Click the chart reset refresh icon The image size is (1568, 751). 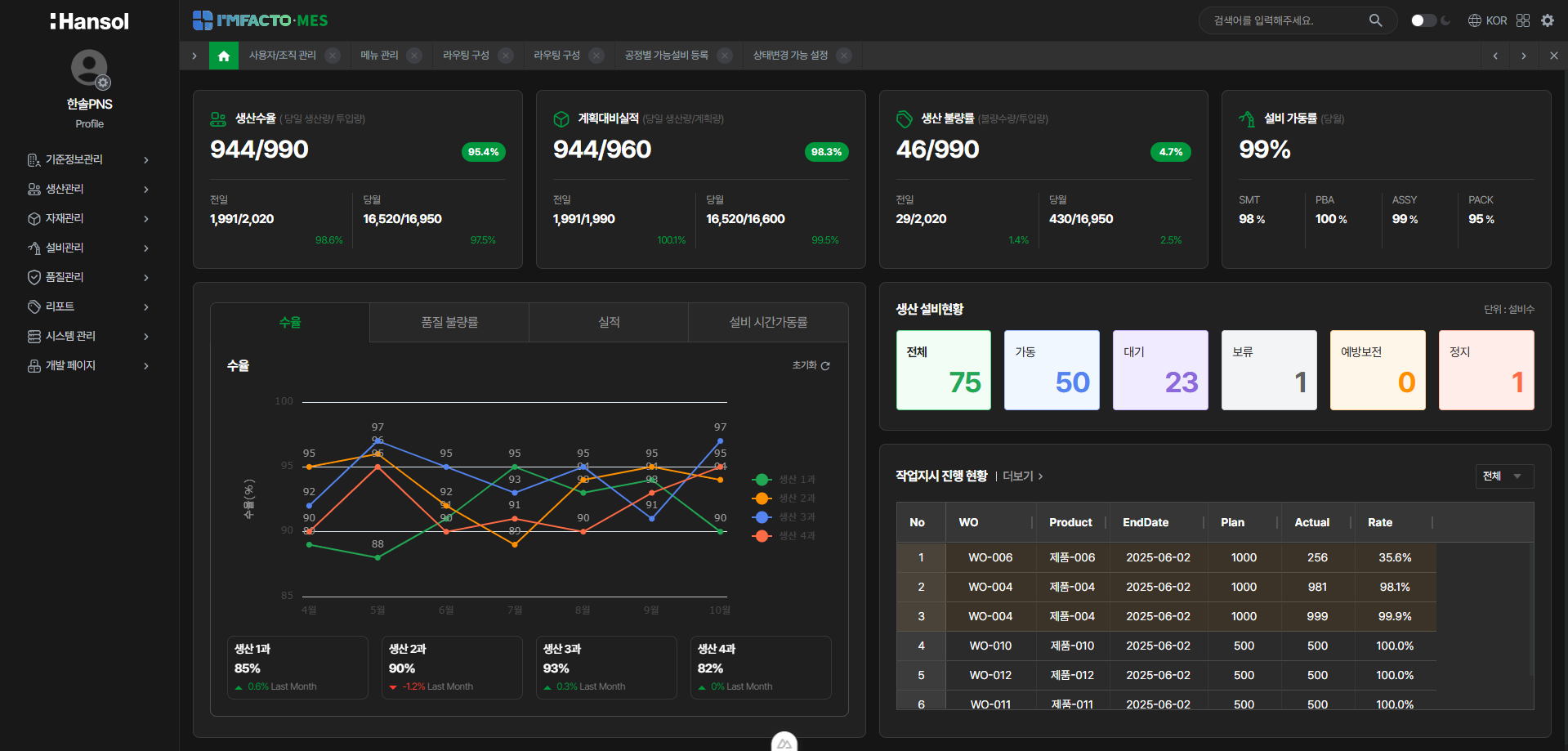pos(825,366)
